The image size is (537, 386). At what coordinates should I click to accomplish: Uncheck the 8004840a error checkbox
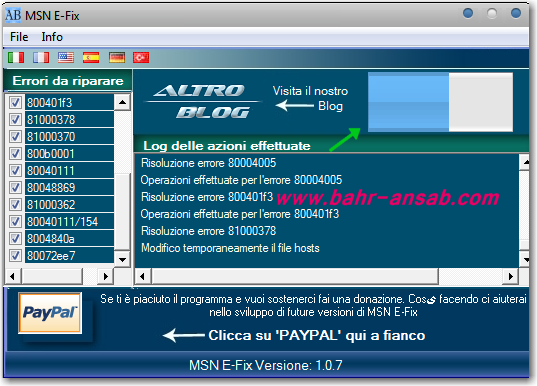[x=15, y=238]
